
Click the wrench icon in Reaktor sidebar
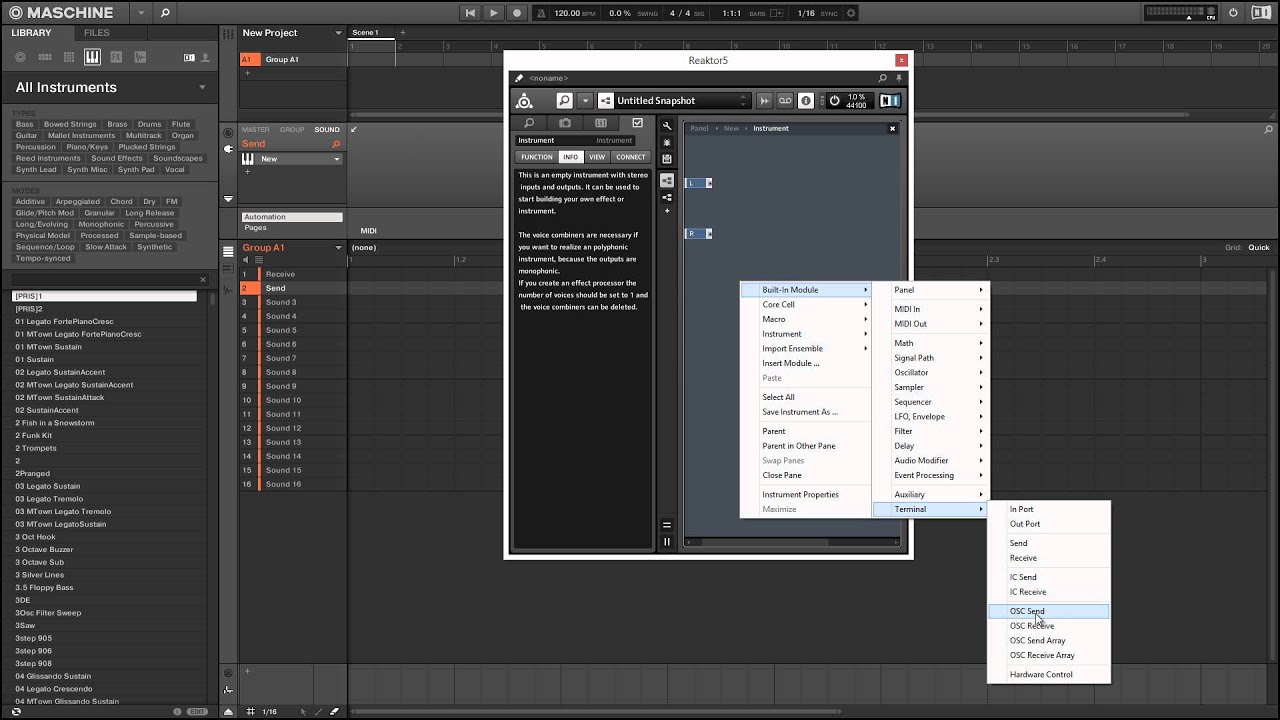[x=667, y=126]
